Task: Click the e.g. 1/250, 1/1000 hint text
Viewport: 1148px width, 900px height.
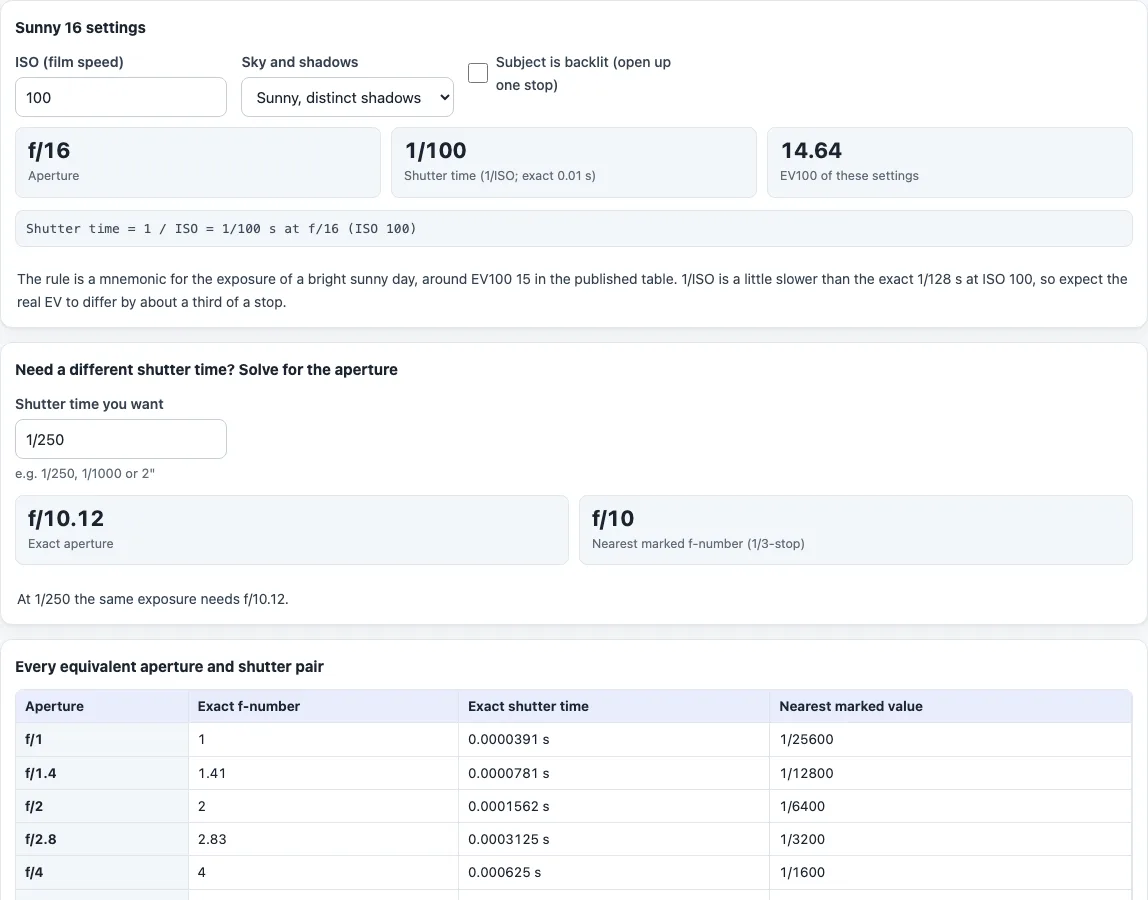Action: [85, 474]
